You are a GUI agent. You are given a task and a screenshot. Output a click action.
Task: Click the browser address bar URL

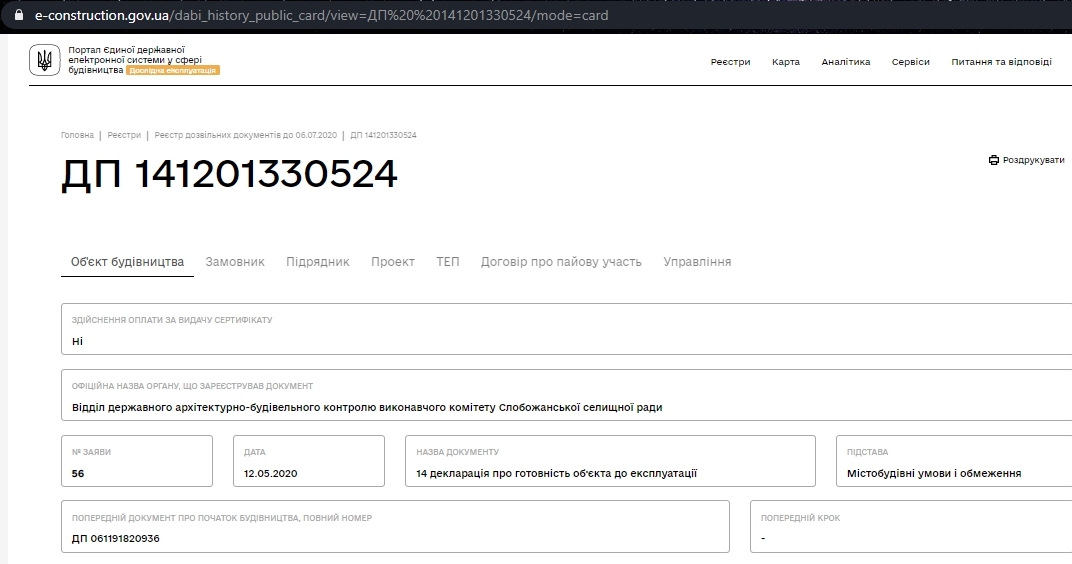(321, 15)
